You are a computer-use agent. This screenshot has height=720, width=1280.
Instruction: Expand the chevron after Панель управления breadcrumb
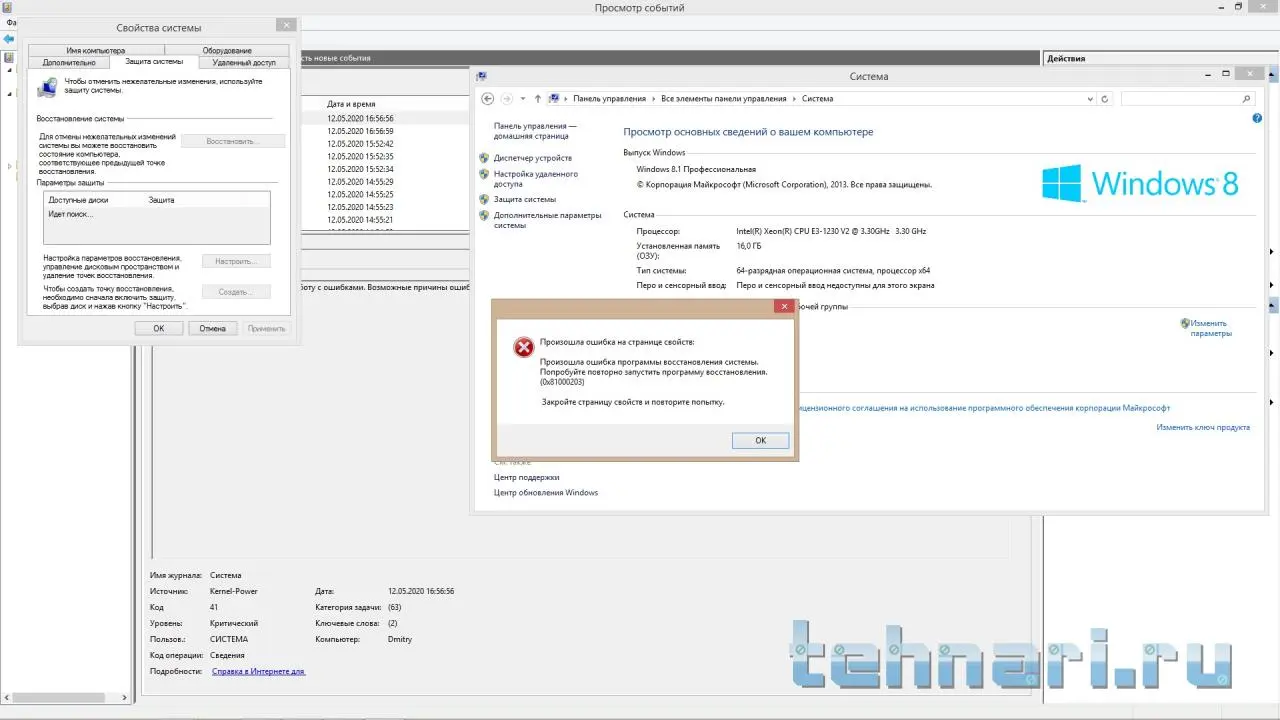pos(654,99)
